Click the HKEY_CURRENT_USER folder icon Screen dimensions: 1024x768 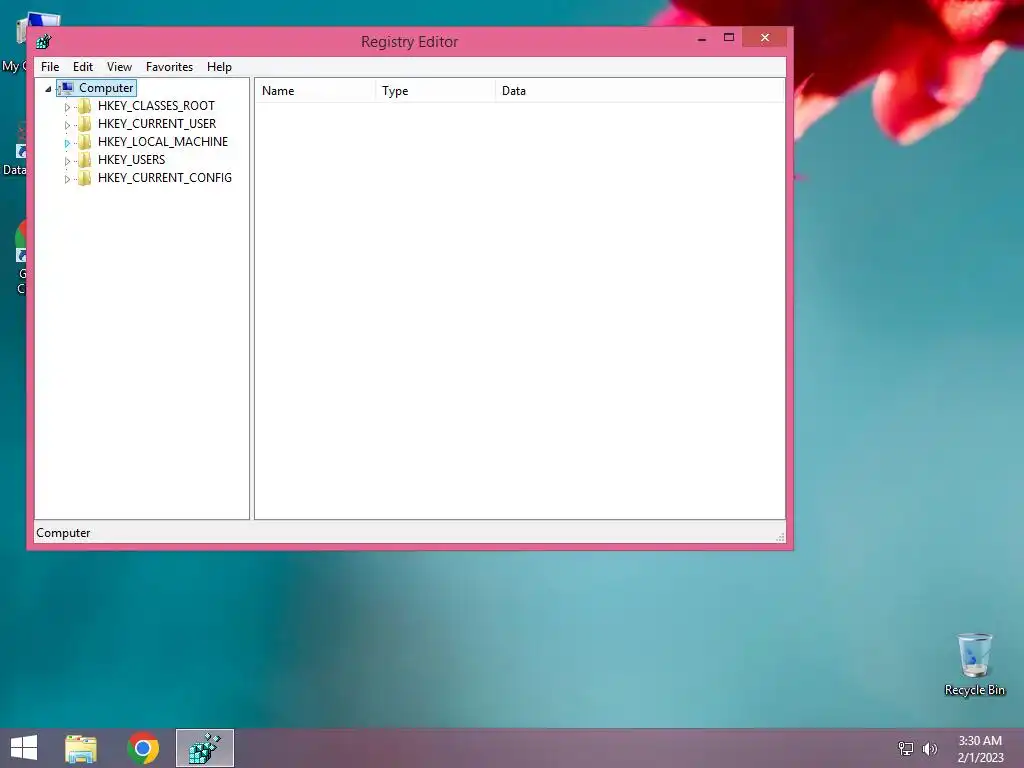(x=84, y=123)
